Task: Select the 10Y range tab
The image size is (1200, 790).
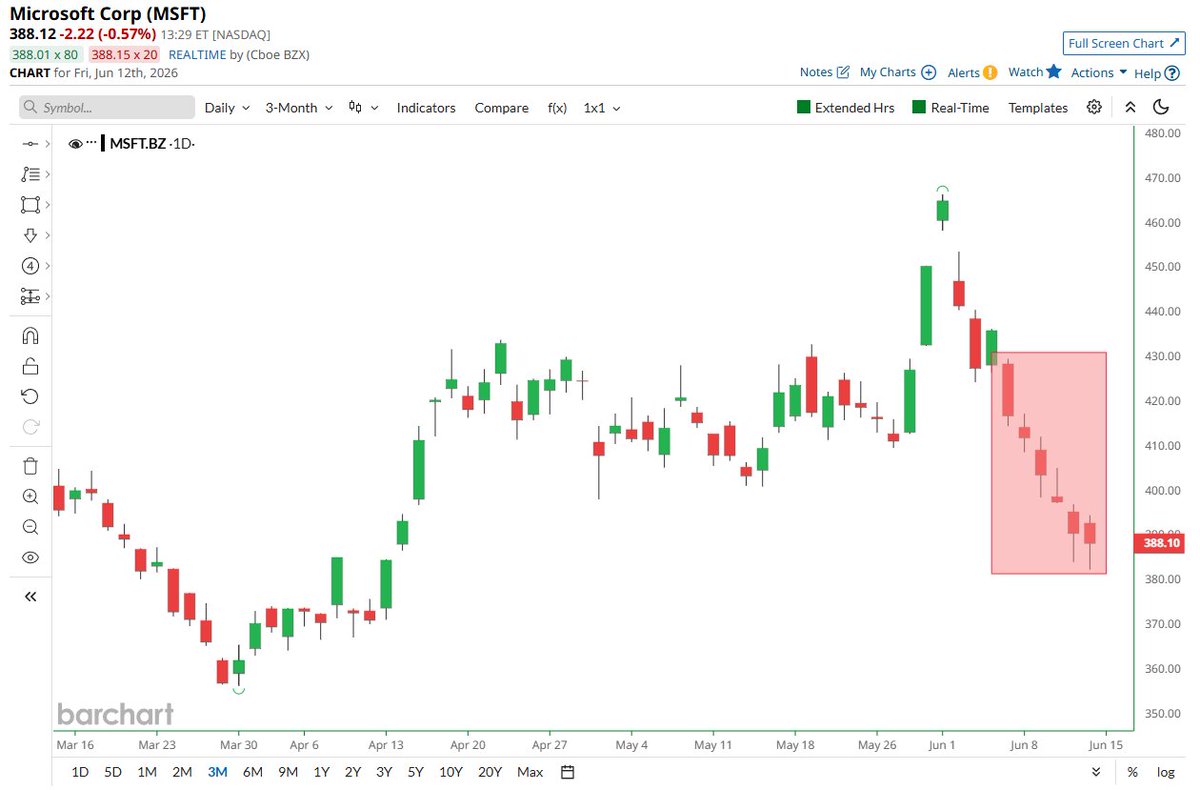Action: point(451,772)
